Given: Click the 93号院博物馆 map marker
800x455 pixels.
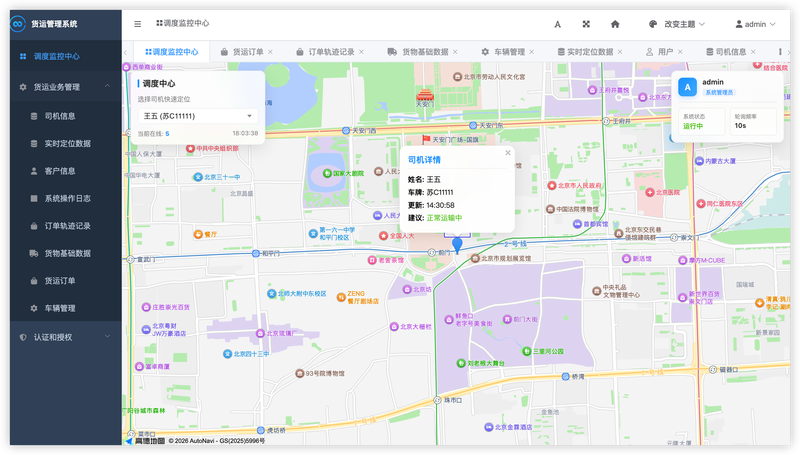Looking at the screenshot, I should coord(300,373).
